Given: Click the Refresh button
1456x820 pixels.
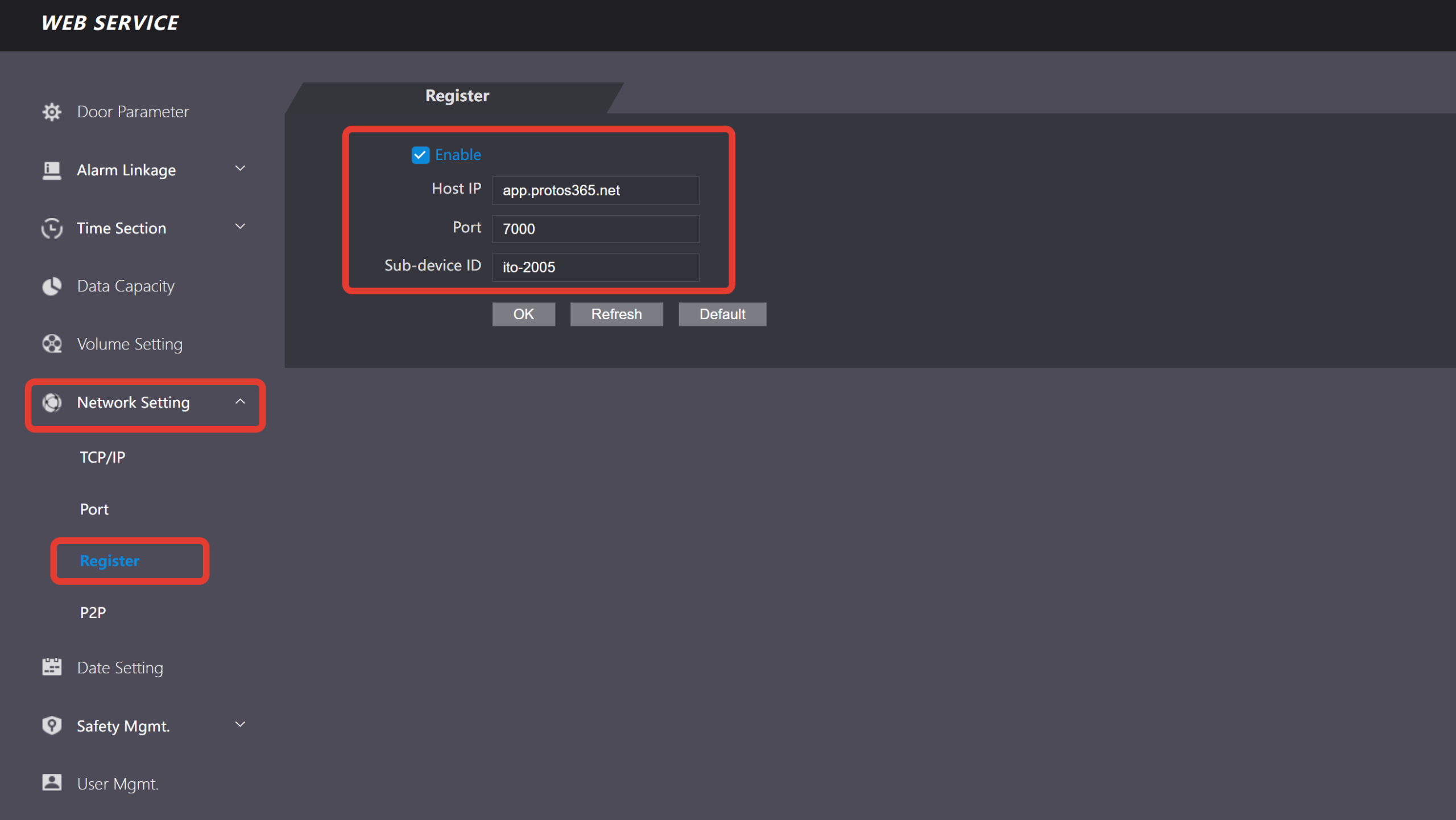Looking at the screenshot, I should point(616,314).
